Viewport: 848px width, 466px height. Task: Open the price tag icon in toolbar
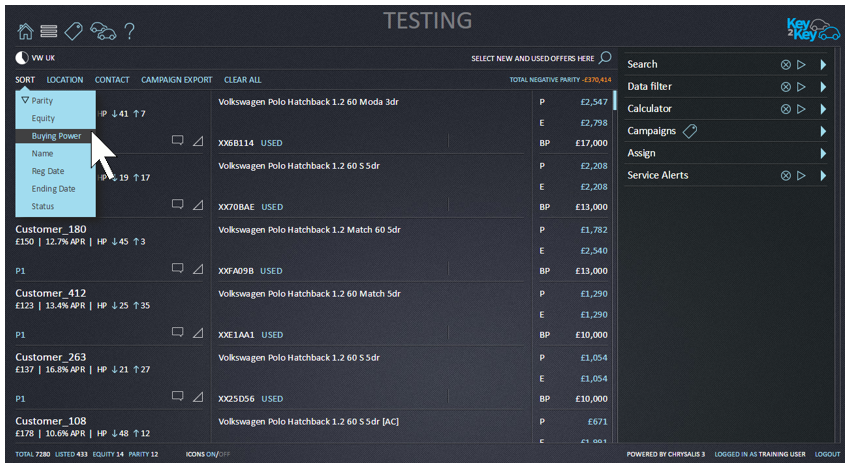click(x=74, y=31)
